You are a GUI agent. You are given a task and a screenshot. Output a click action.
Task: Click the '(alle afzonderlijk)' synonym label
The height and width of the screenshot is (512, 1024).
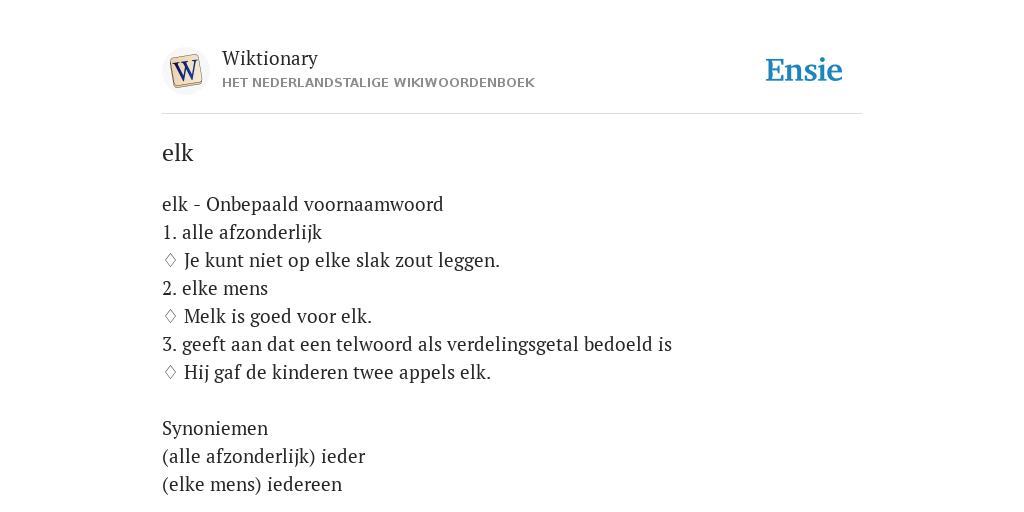238,456
